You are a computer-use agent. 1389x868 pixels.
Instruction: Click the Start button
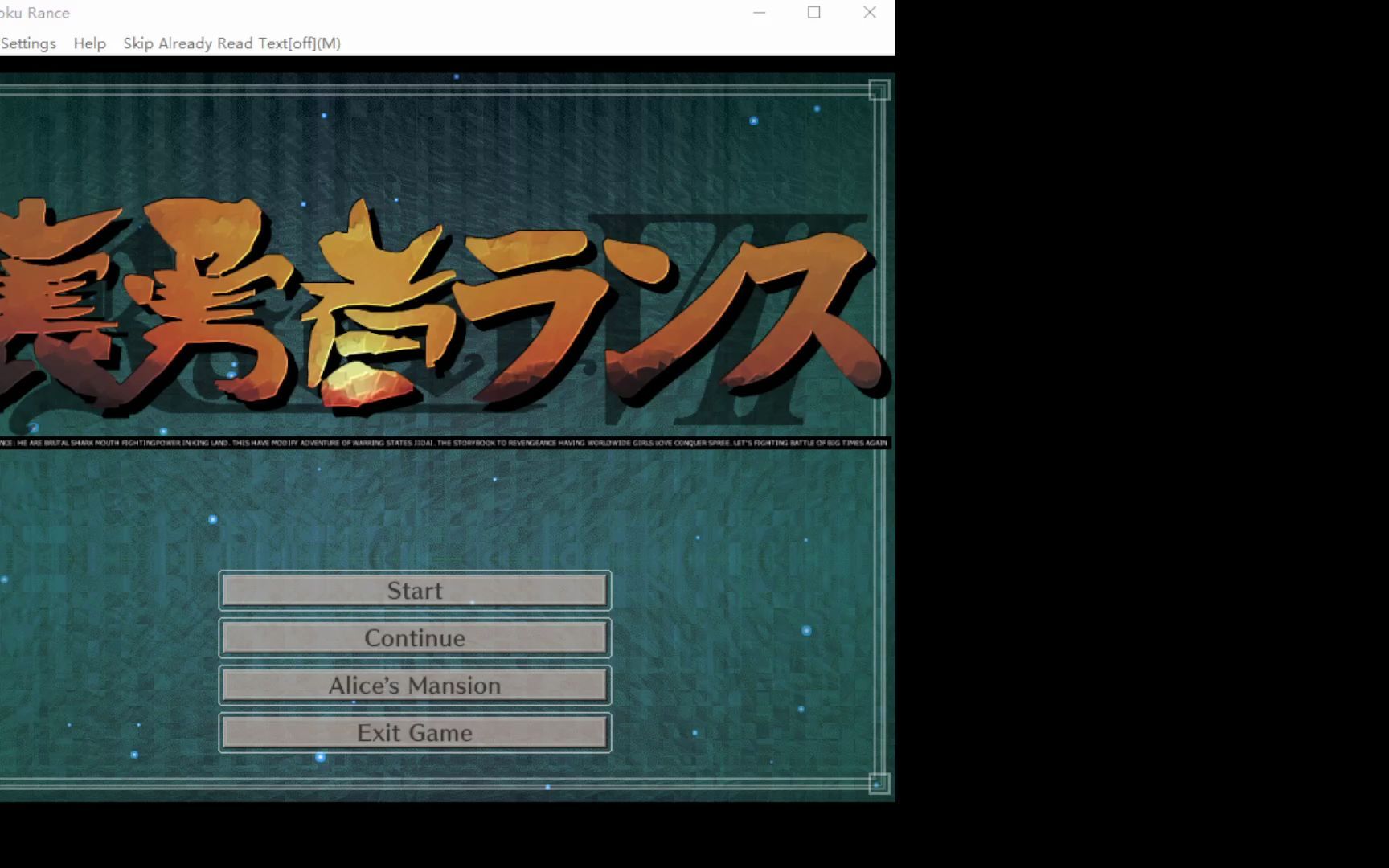[x=415, y=591]
